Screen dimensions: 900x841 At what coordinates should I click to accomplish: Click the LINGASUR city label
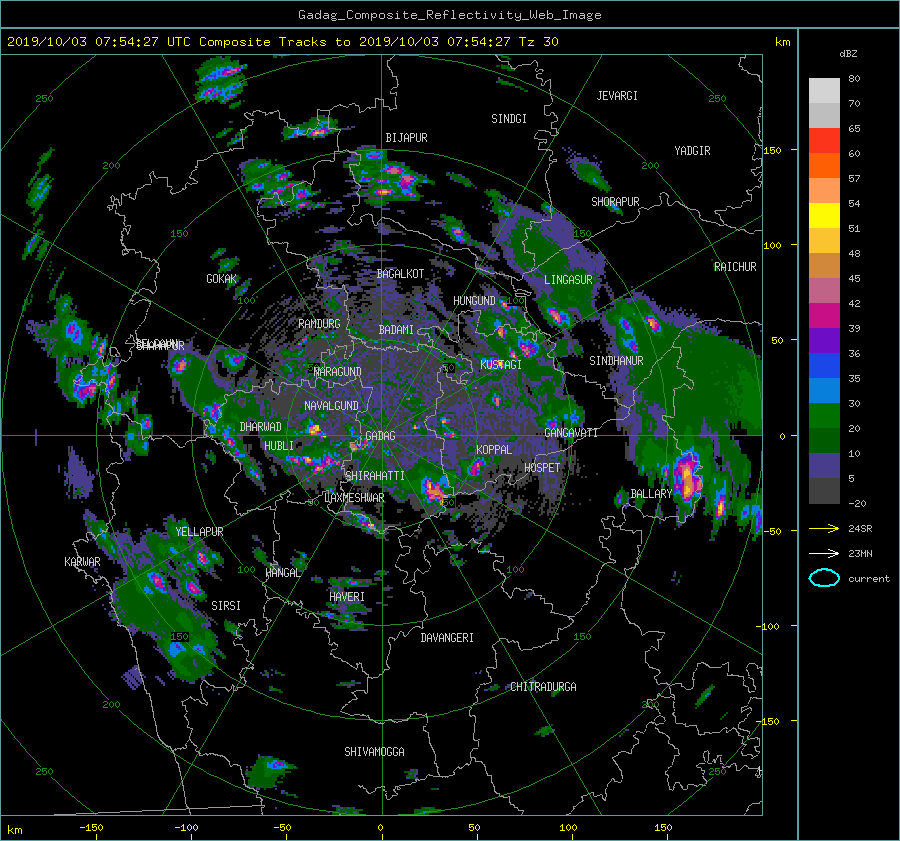(x=568, y=280)
